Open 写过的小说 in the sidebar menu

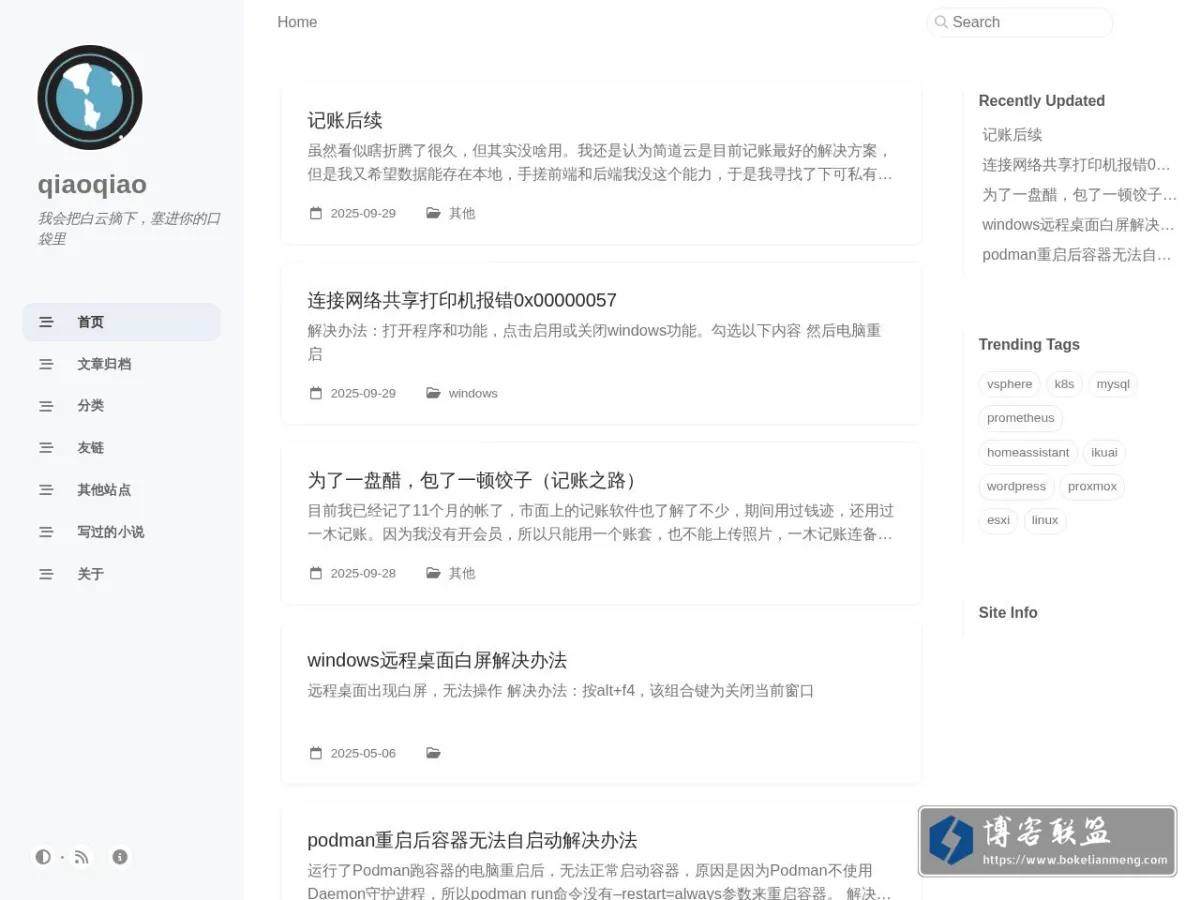121,532
